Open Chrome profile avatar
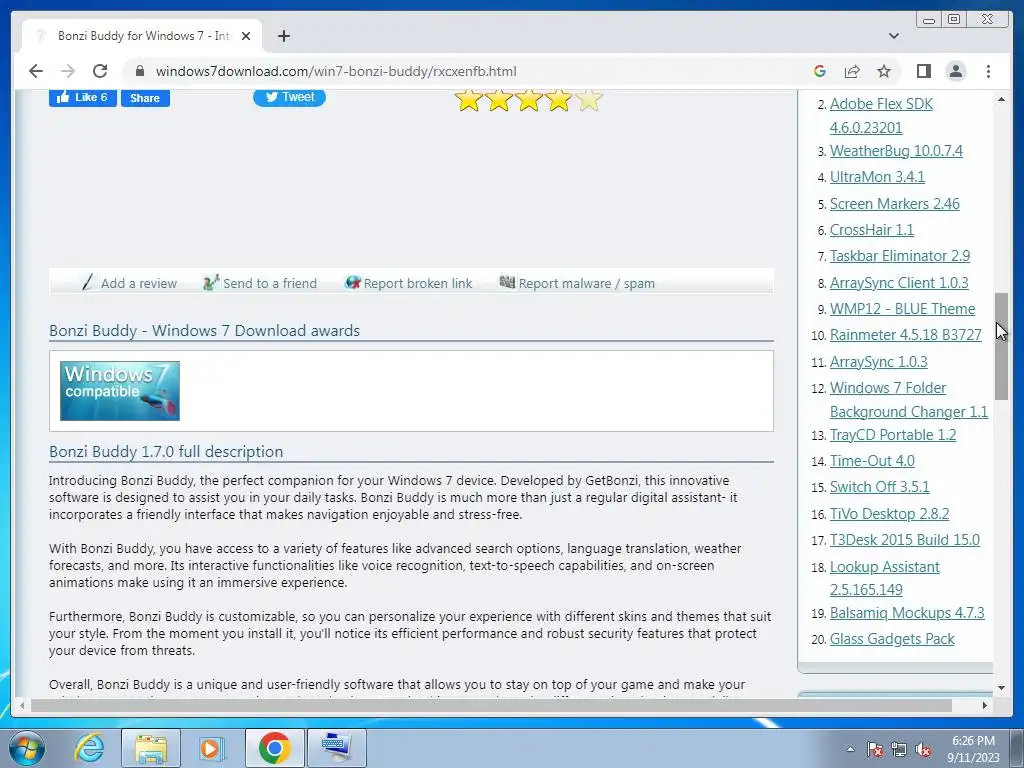 955,71
